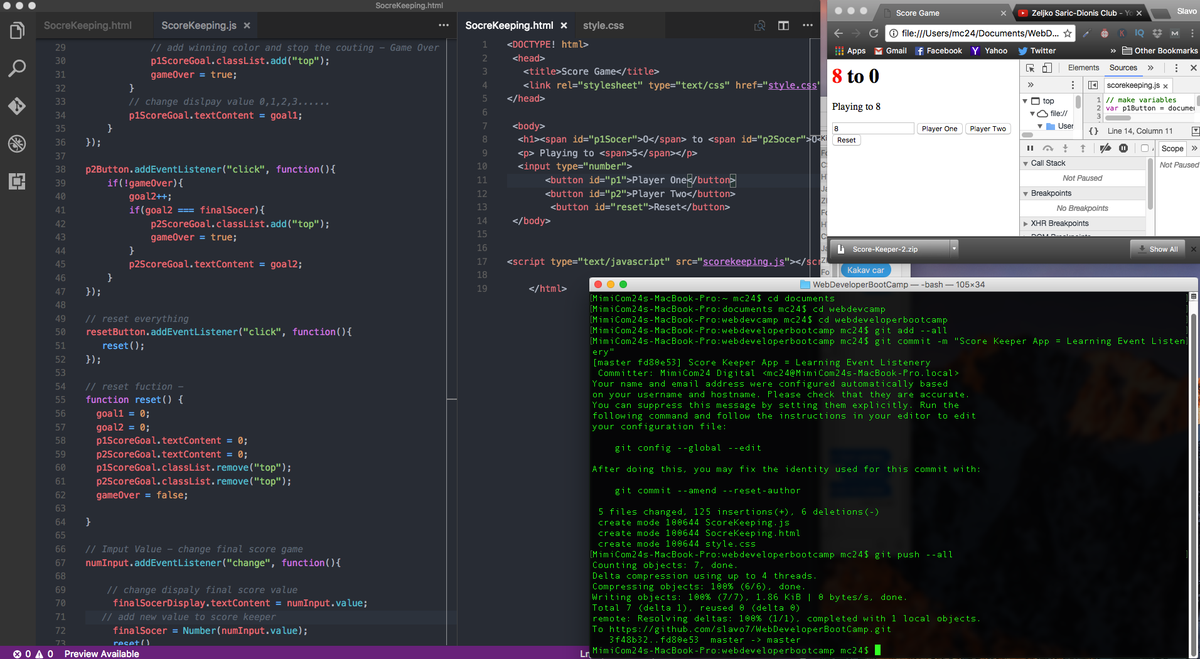1200x659 pixels.
Task: Open the Apps shortcut in the bookmarks bar
Action: pos(849,51)
